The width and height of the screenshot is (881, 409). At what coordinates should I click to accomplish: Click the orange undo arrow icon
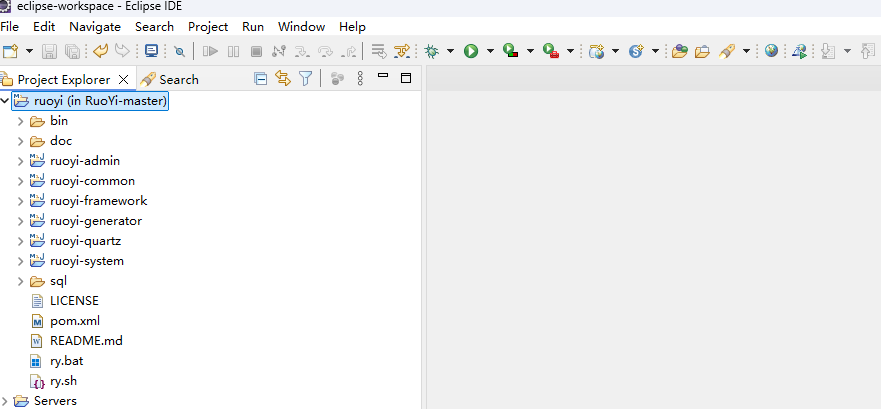(101, 51)
